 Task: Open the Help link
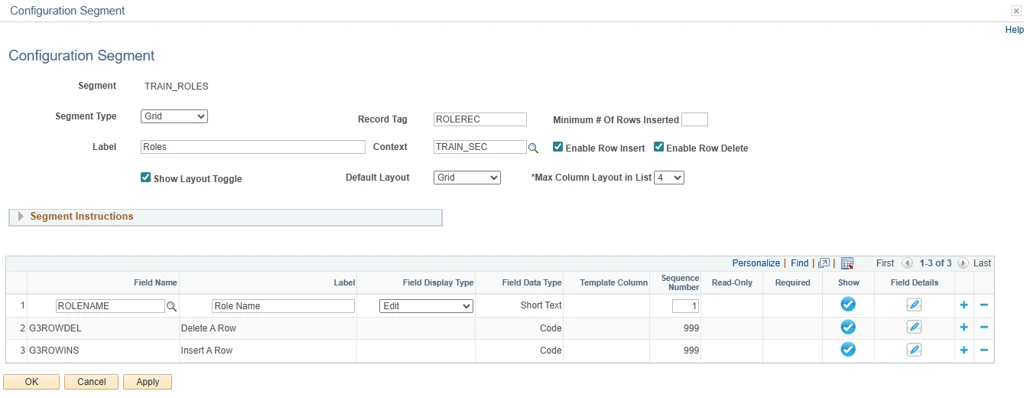coord(1014,30)
